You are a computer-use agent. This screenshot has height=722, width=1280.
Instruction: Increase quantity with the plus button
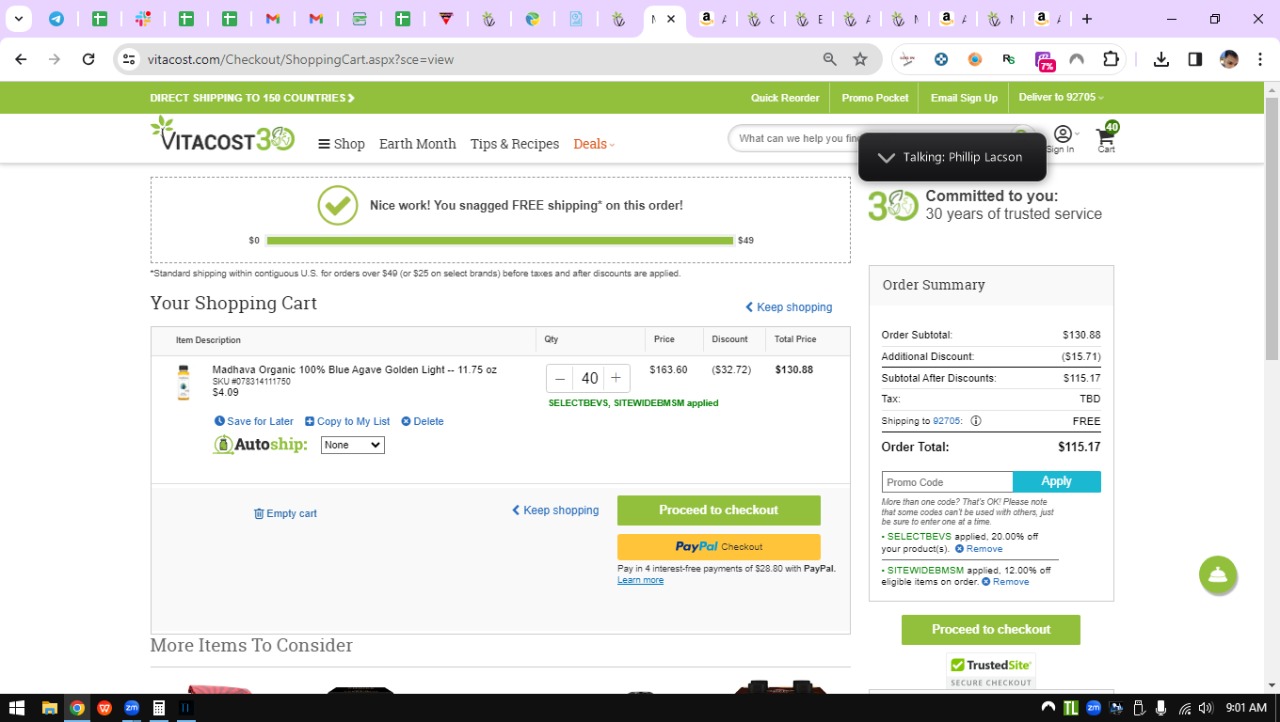[x=616, y=378]
